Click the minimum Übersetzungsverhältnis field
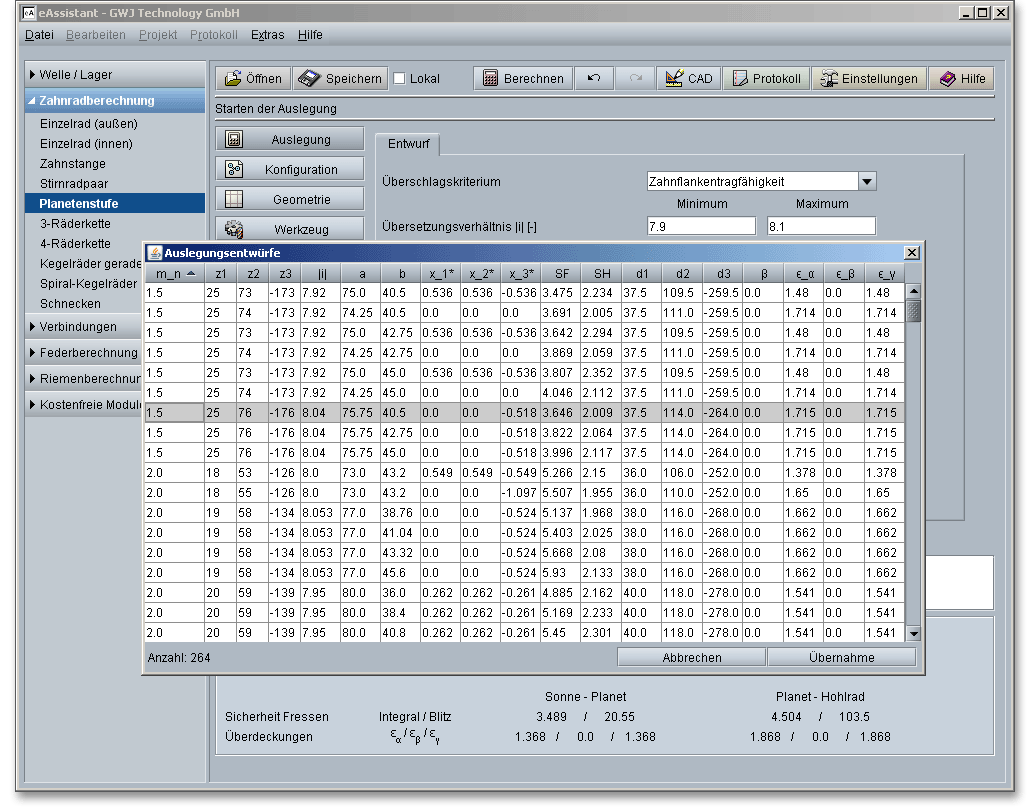 pyautogui.click(x=701, y=226)
